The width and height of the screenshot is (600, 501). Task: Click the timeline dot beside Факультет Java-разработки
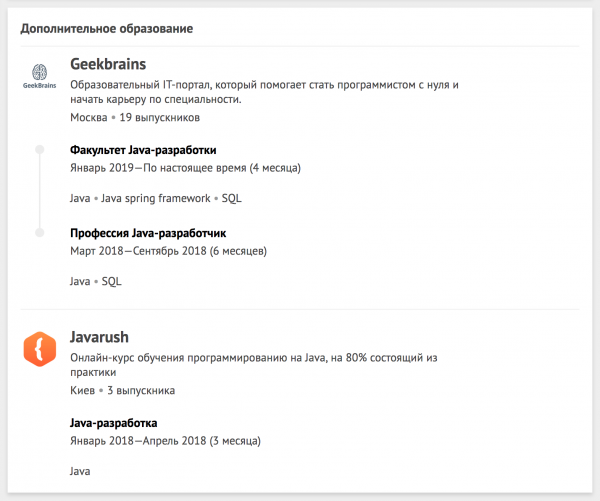tap(40, 150)
